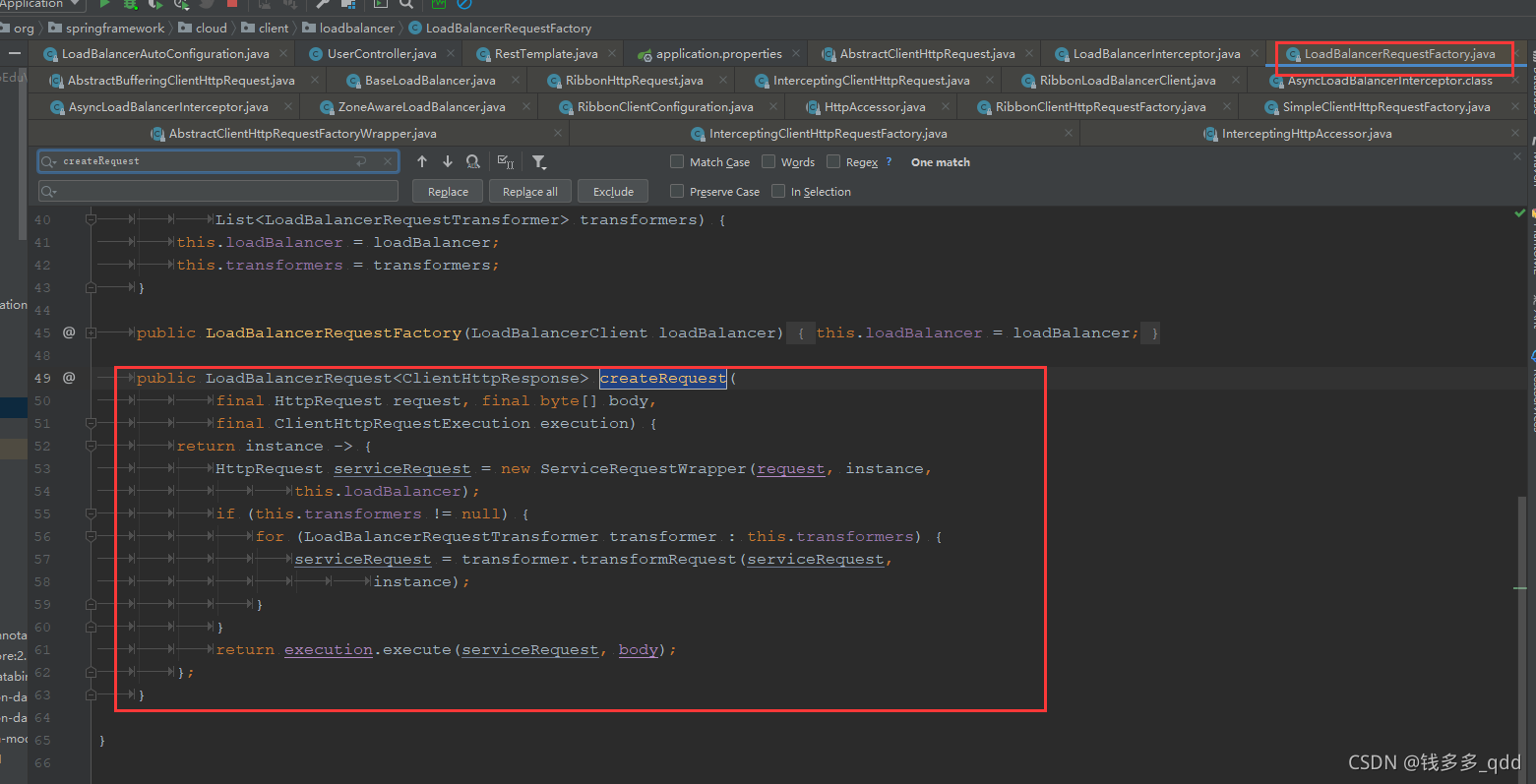1536x784 pixels.
Task: Close LoadBalancerAutoConfiguration.java tab
Action: coord(283,54)
